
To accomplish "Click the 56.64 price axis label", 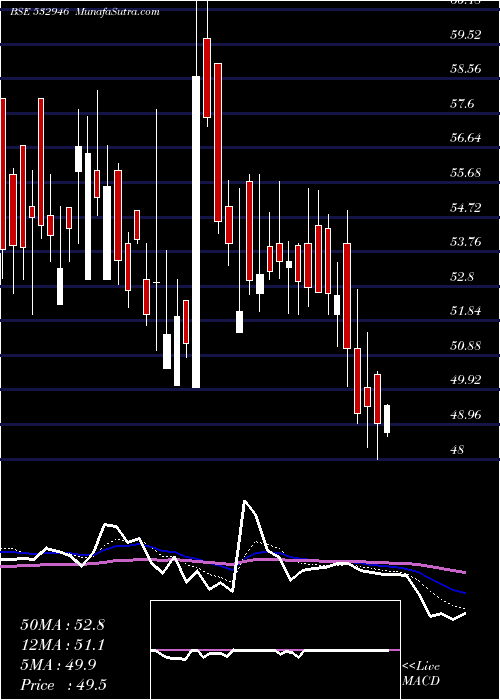I will pyautogui.click(x=466, y=138).
